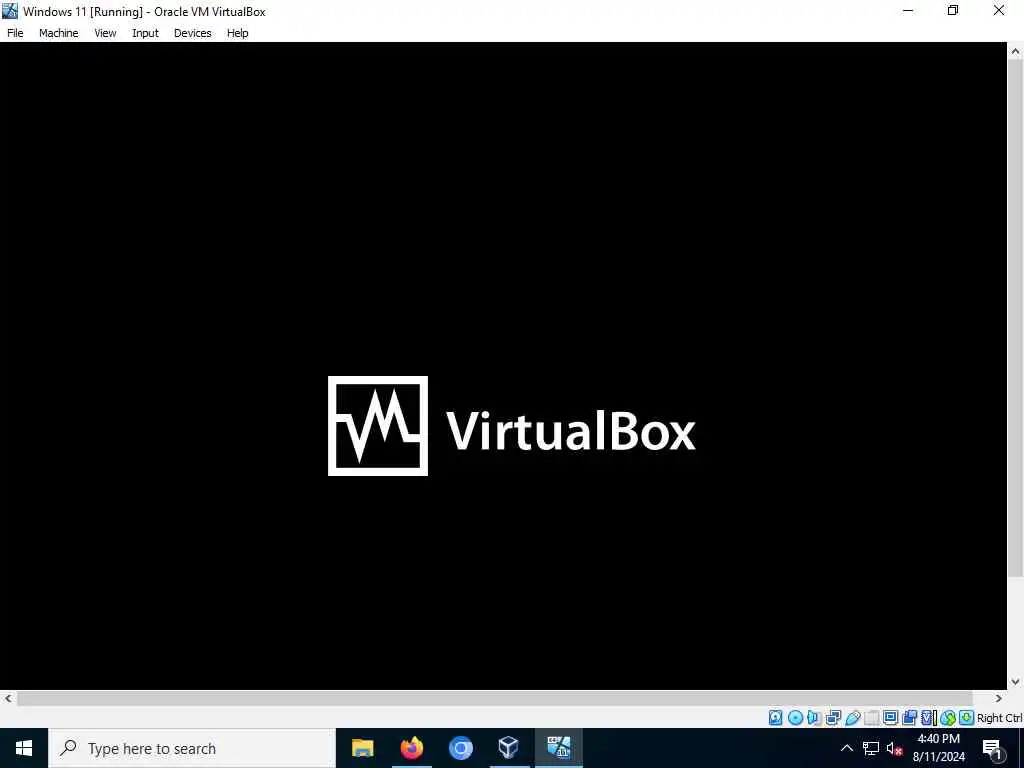Click the mouse integration status icon
The height and width of the screenshot is (768, 1024).
pyautogui.click(x=948, y=718)
